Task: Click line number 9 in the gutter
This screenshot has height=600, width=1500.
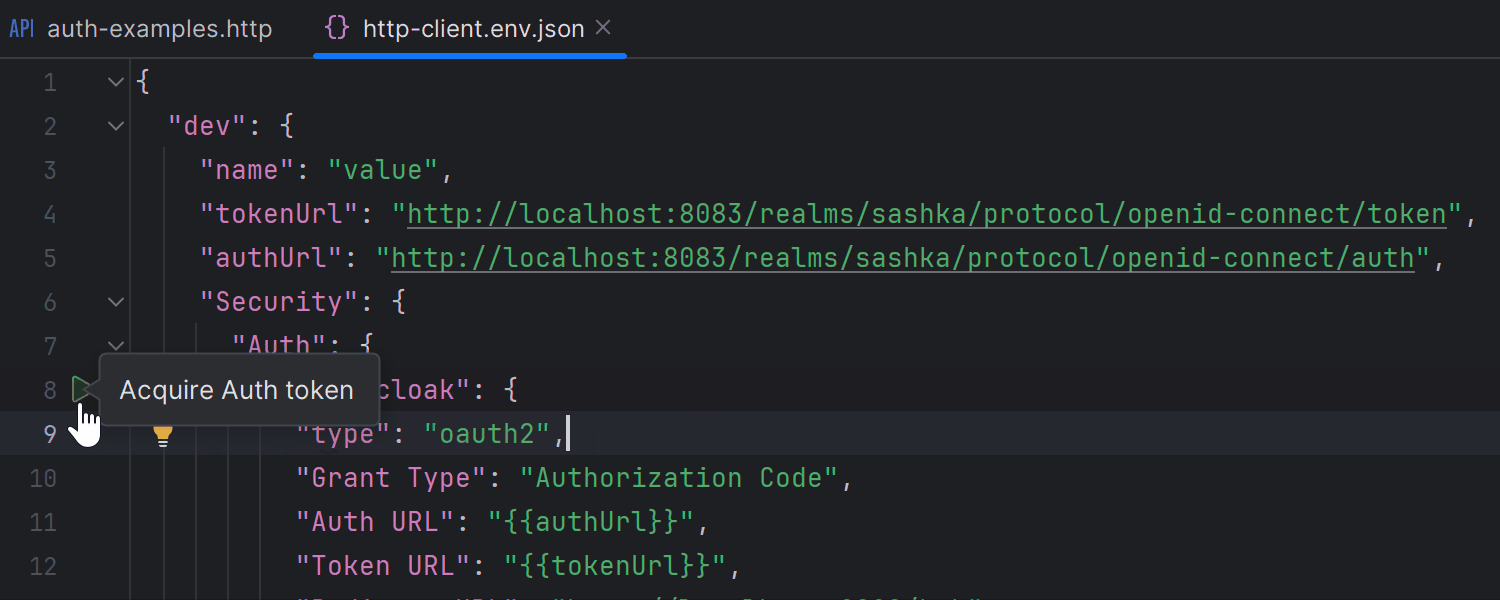Action: [x=49, y=434]
